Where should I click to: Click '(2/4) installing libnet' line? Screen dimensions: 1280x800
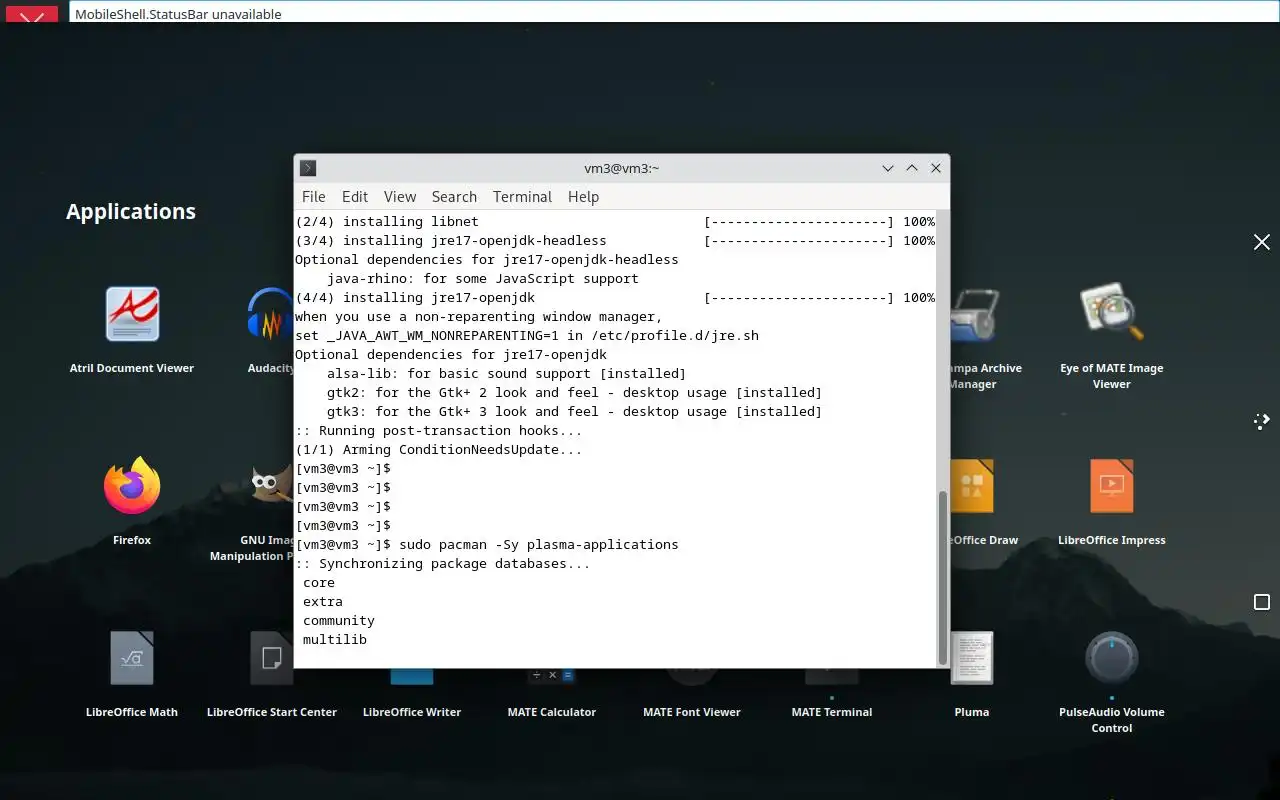coord(387,222)
